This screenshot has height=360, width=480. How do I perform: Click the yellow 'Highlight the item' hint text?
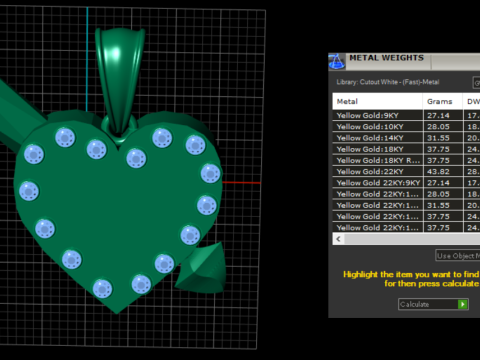point(411,279)
